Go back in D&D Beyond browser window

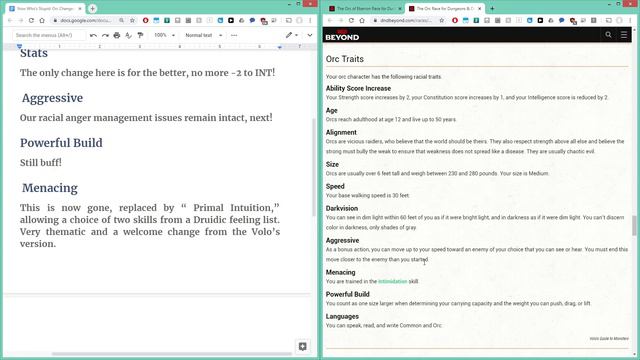(x=330, y=20)
